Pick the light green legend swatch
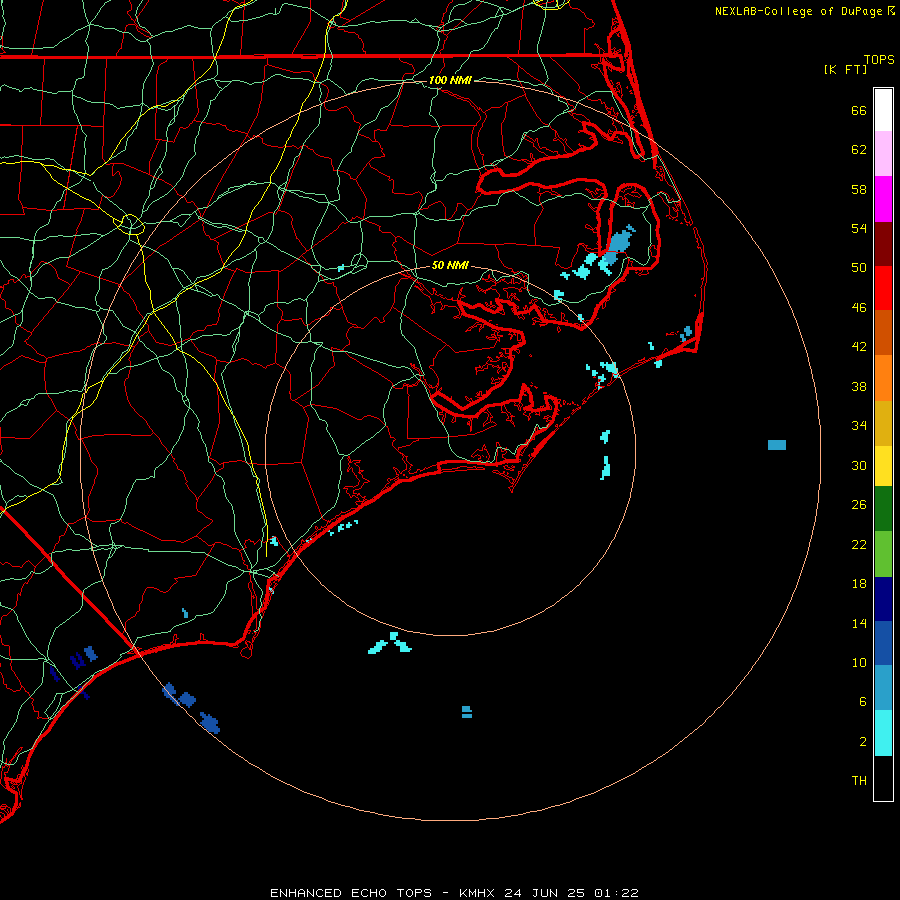Screen dimensions: 900x900 [x=883, y=554]
